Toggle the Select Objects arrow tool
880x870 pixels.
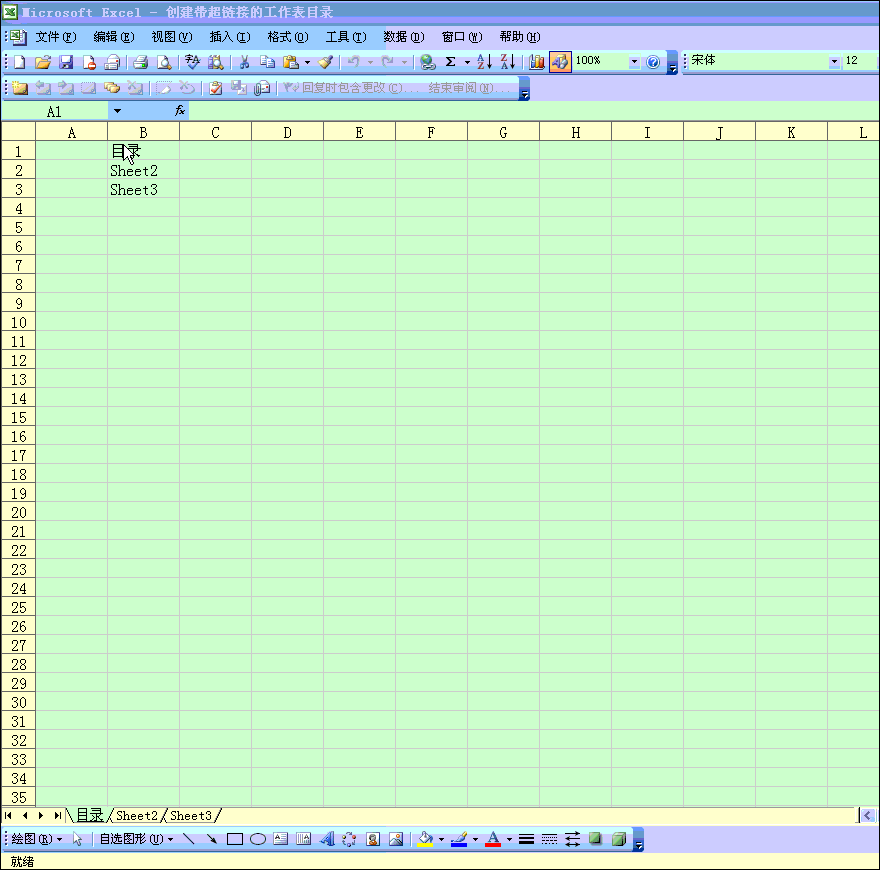coord(78,839)
